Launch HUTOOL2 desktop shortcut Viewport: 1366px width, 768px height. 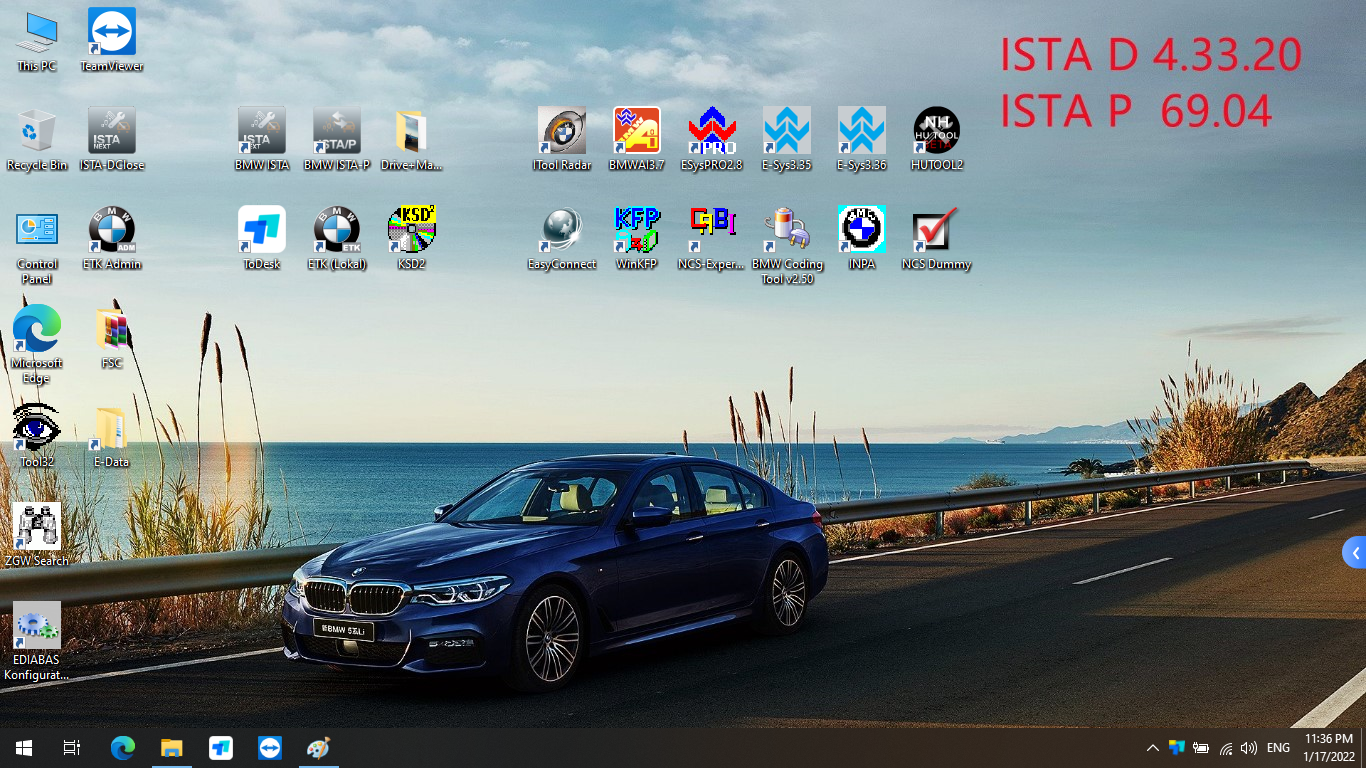pyautogui.click(x=937, y=139)
